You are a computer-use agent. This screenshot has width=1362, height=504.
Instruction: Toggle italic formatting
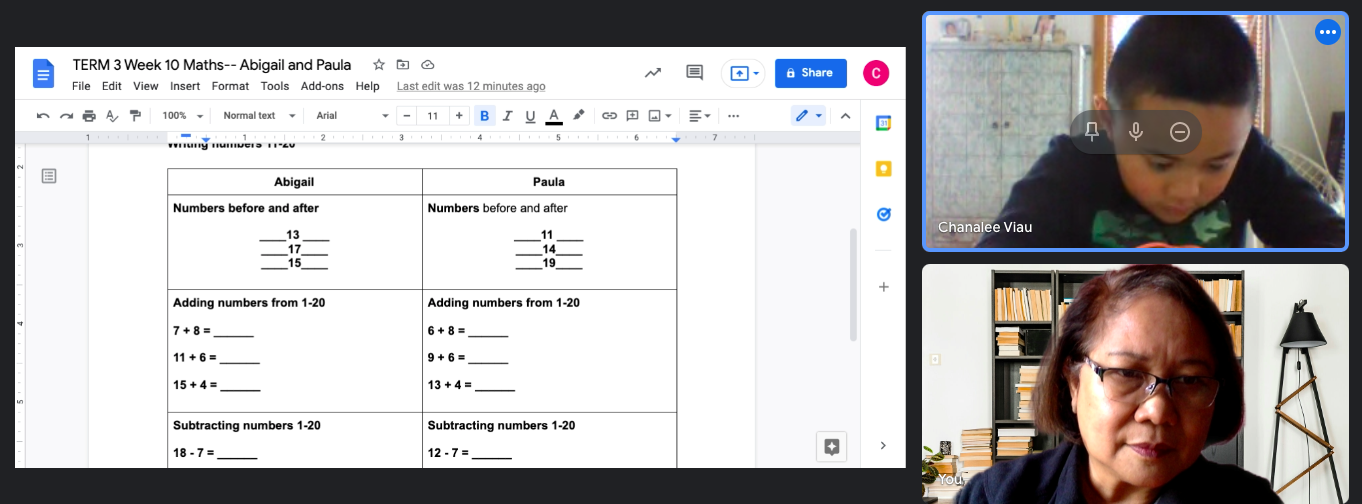coord(507,116)
